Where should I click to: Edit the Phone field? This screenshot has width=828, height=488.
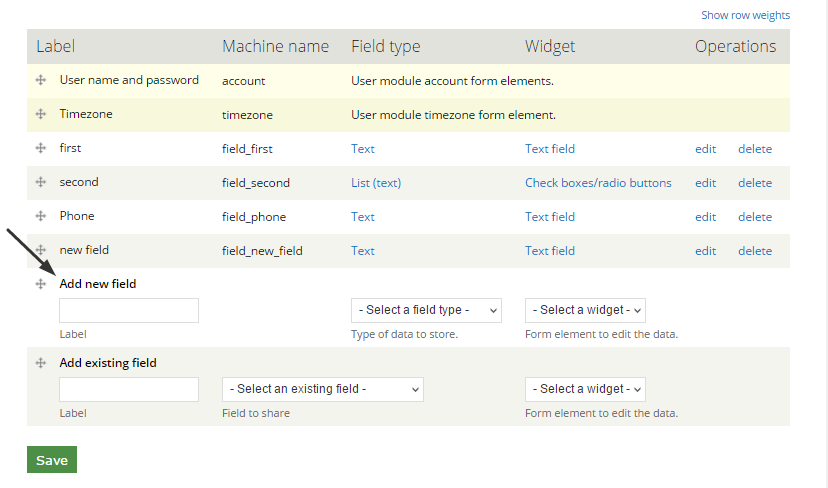click(706, 217)
